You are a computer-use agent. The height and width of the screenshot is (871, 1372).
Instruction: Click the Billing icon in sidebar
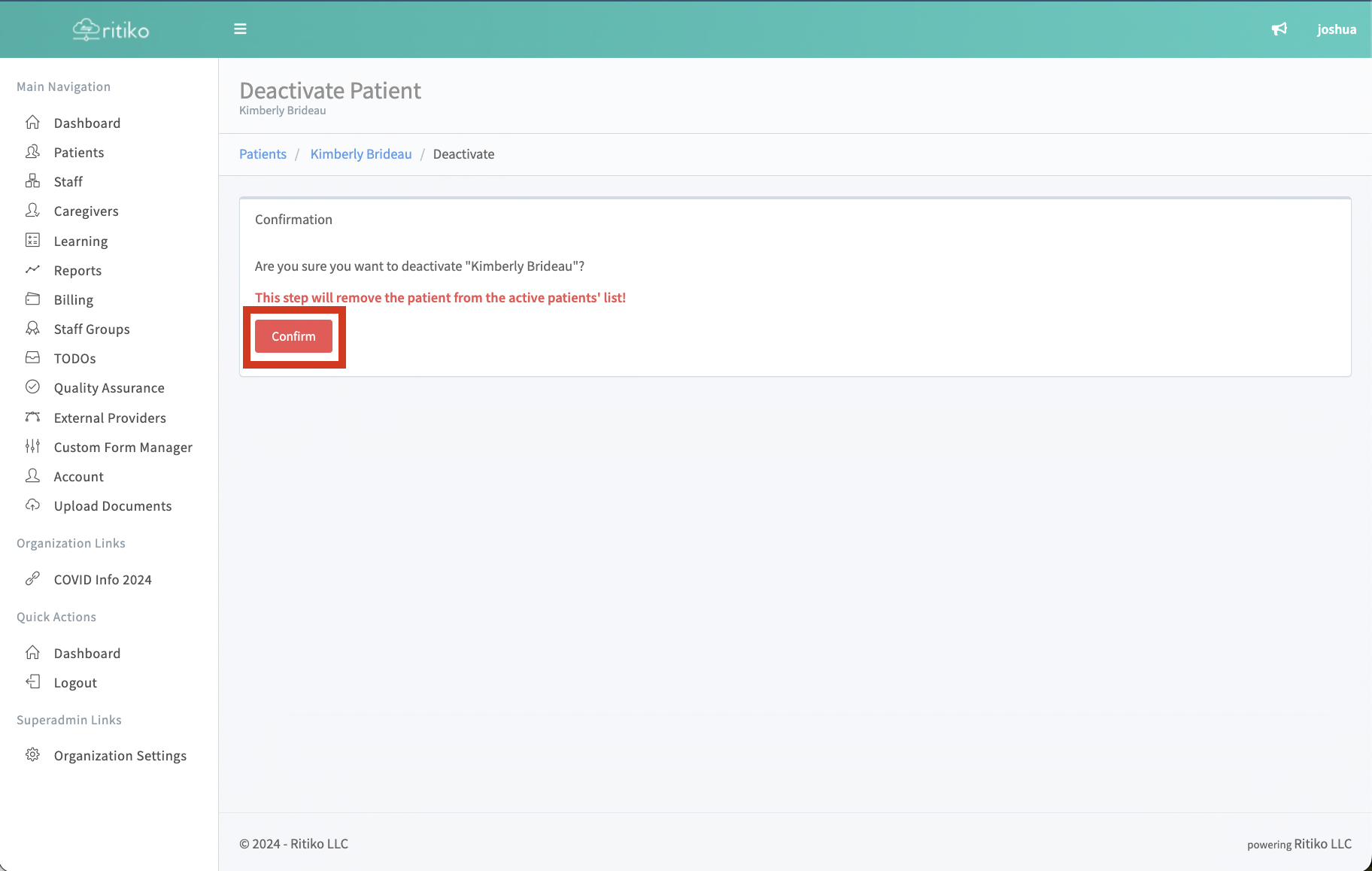pyautogui.click(x=32, y=299)
